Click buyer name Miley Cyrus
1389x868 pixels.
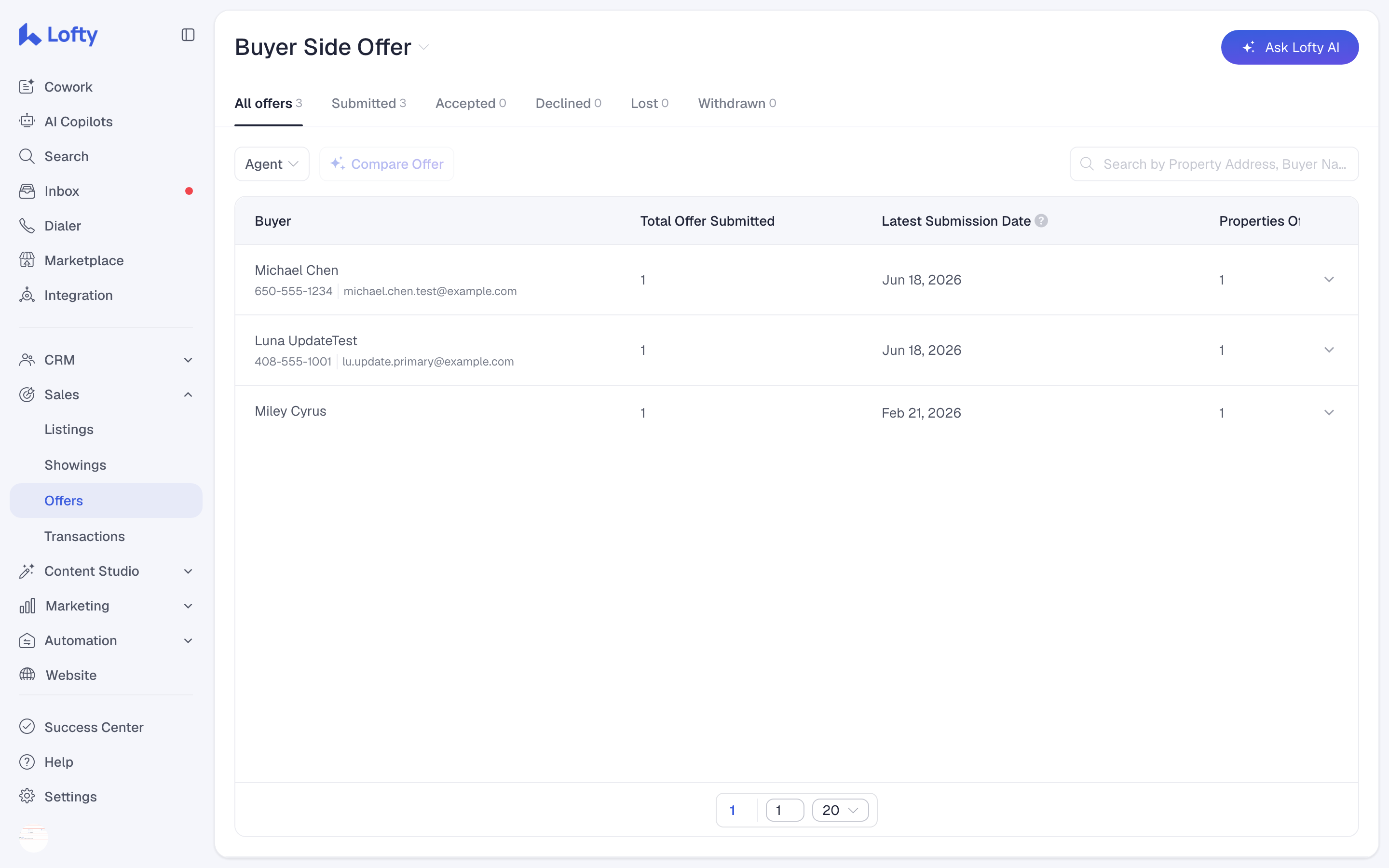pos(290,411)
